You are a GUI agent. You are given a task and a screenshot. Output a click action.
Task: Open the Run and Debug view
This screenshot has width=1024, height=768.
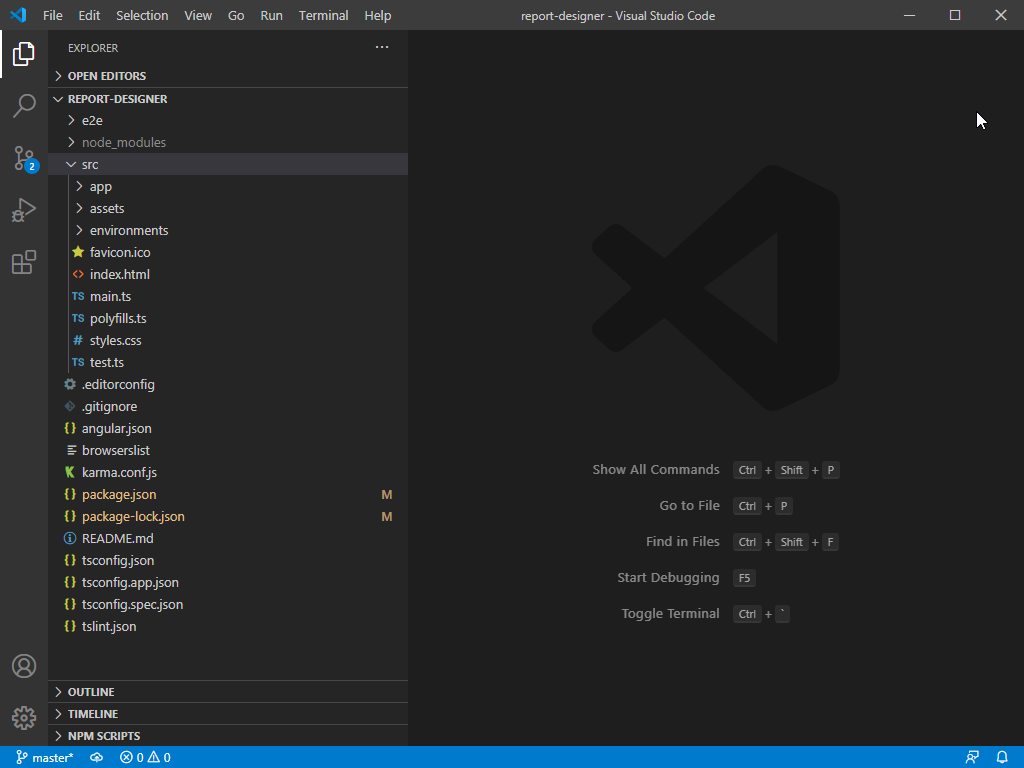24,210
